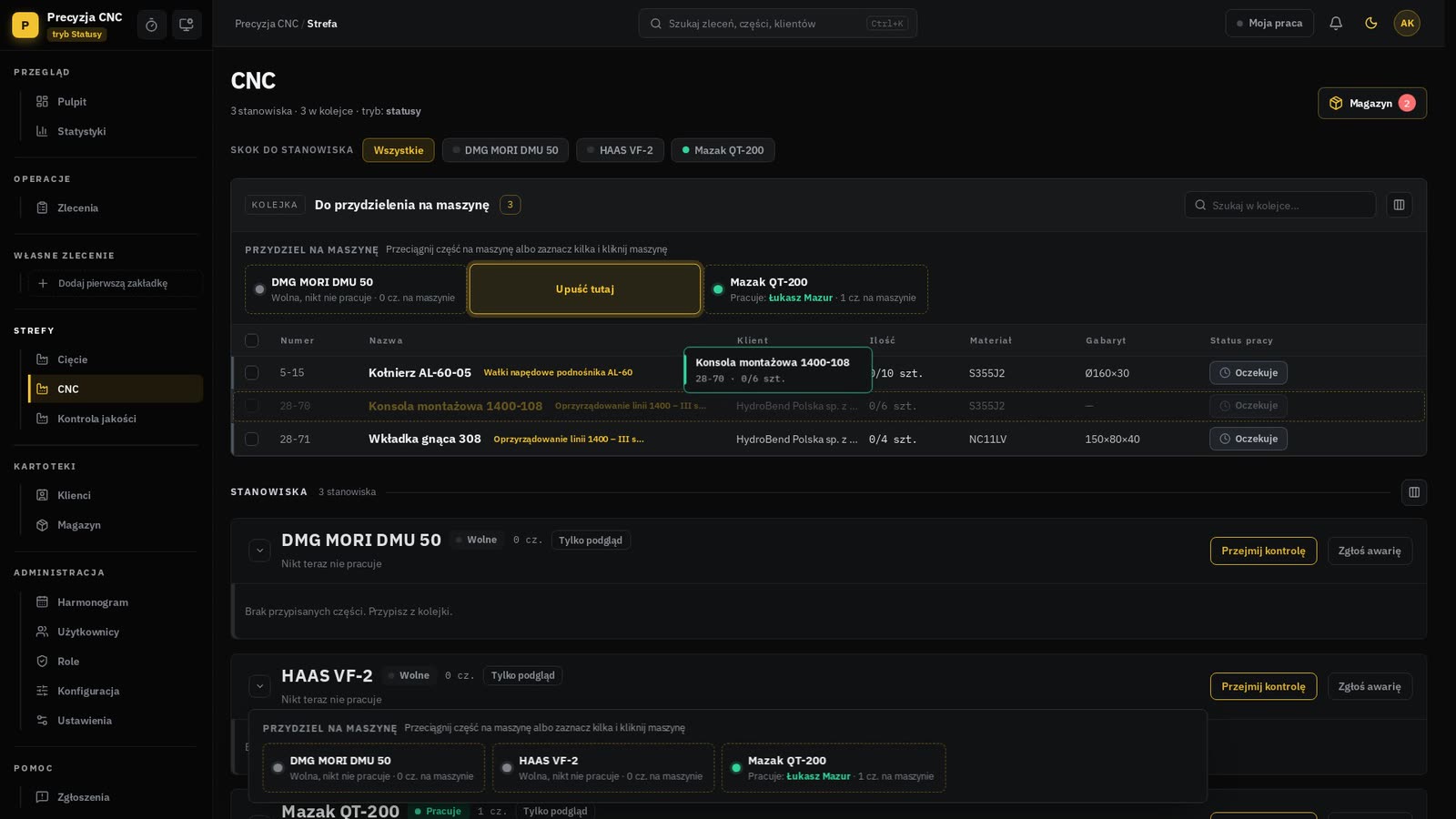This screenshot has height=819, width=1456.
Task: Click column layout icon beside Stanowiska
Action: (1414, 492)
